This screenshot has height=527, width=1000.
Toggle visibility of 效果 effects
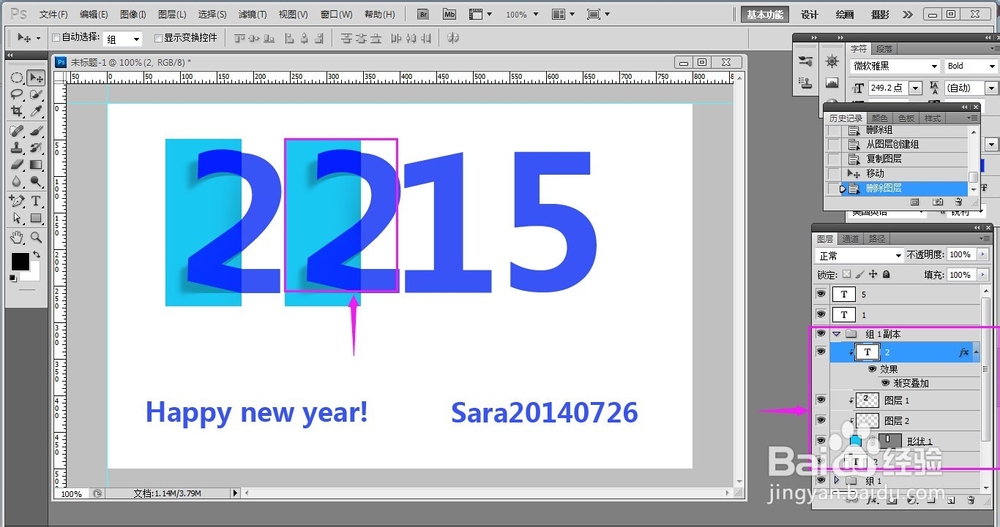pos(872,369)
